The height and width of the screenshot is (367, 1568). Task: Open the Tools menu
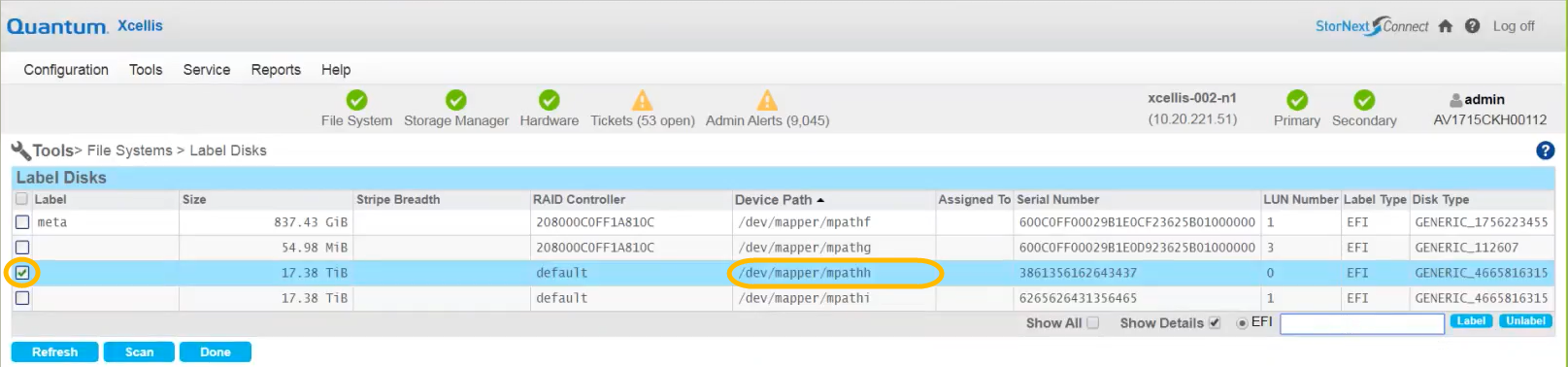point(146,70)
